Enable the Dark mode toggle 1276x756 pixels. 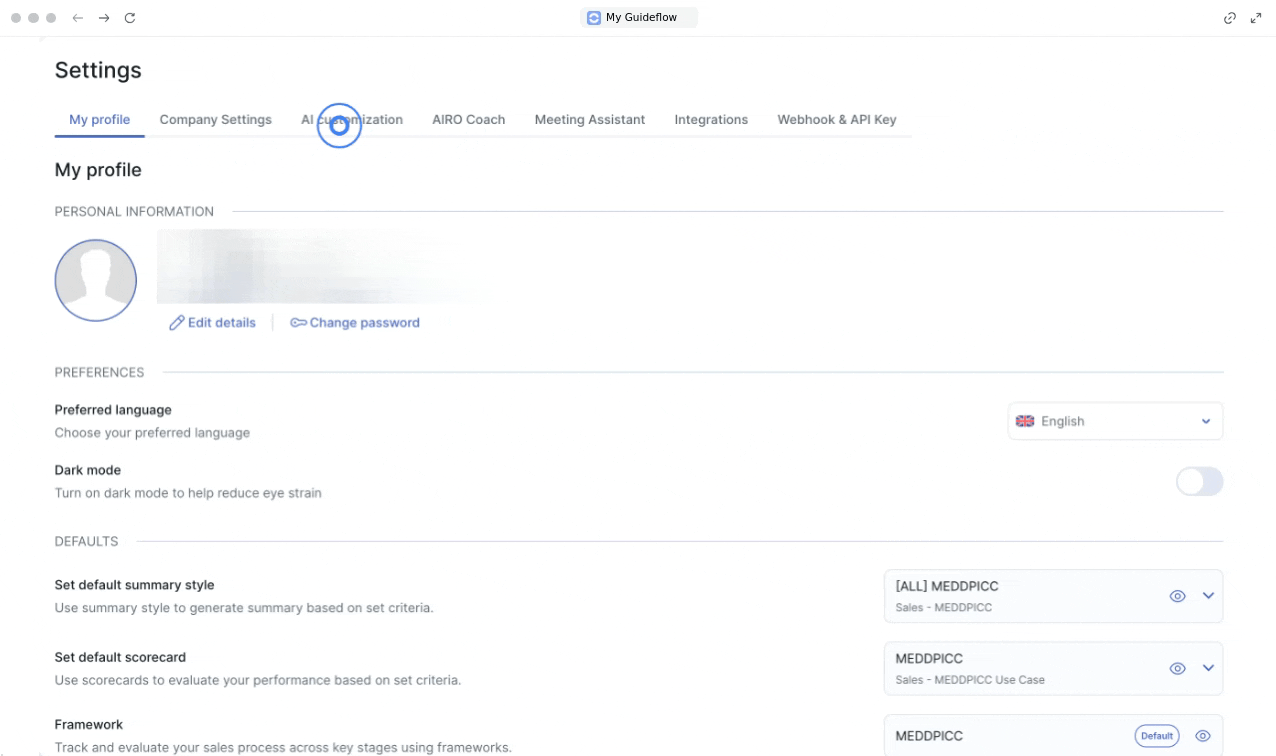click(x=1199, y=482)
